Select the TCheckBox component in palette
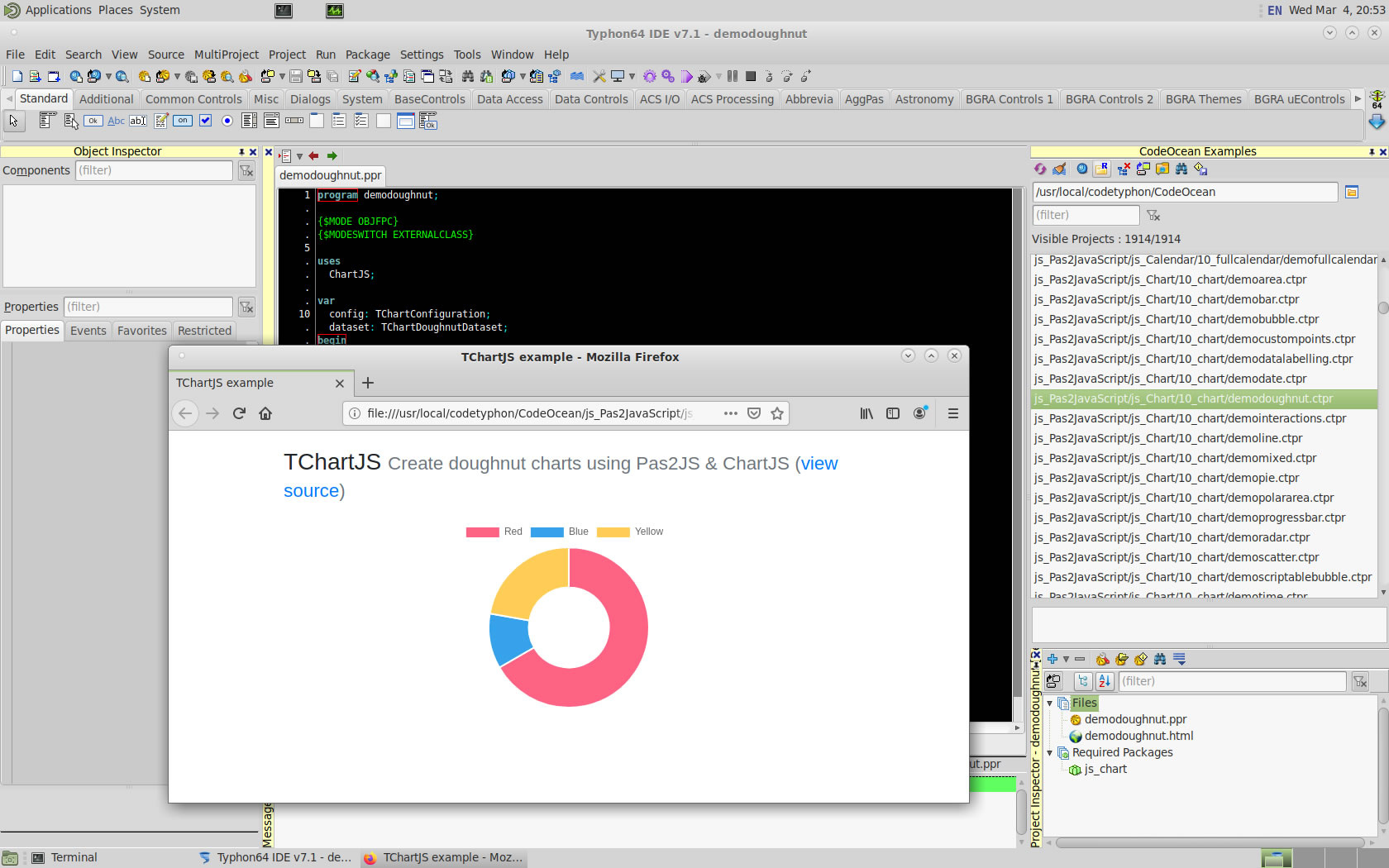Screen dimensions: 1389x868 (x=205, y=121)
